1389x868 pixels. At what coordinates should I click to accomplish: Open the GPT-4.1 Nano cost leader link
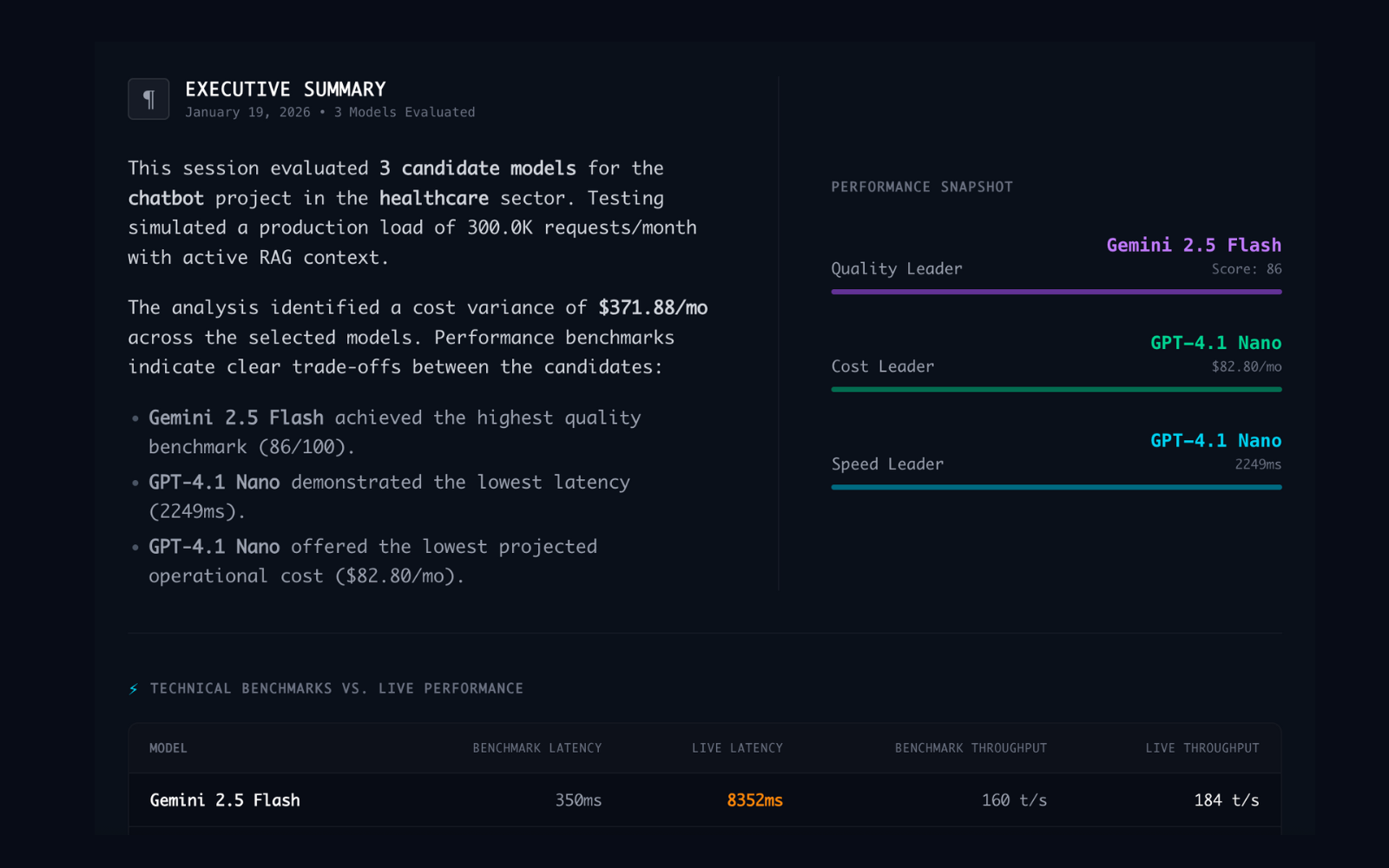tap(1215, 342)
